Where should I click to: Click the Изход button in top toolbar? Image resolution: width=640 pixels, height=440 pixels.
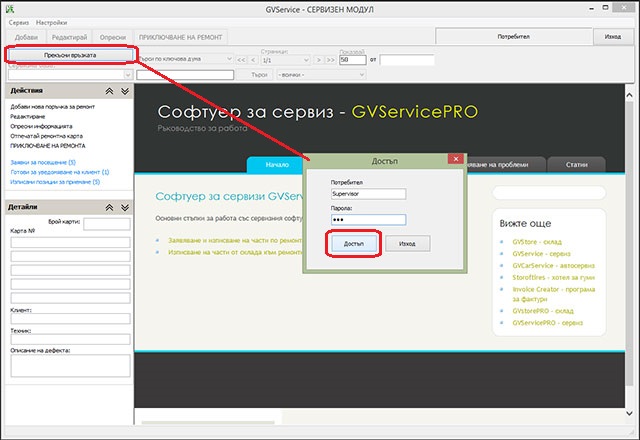pyautogui.click(x=613, y=36)
